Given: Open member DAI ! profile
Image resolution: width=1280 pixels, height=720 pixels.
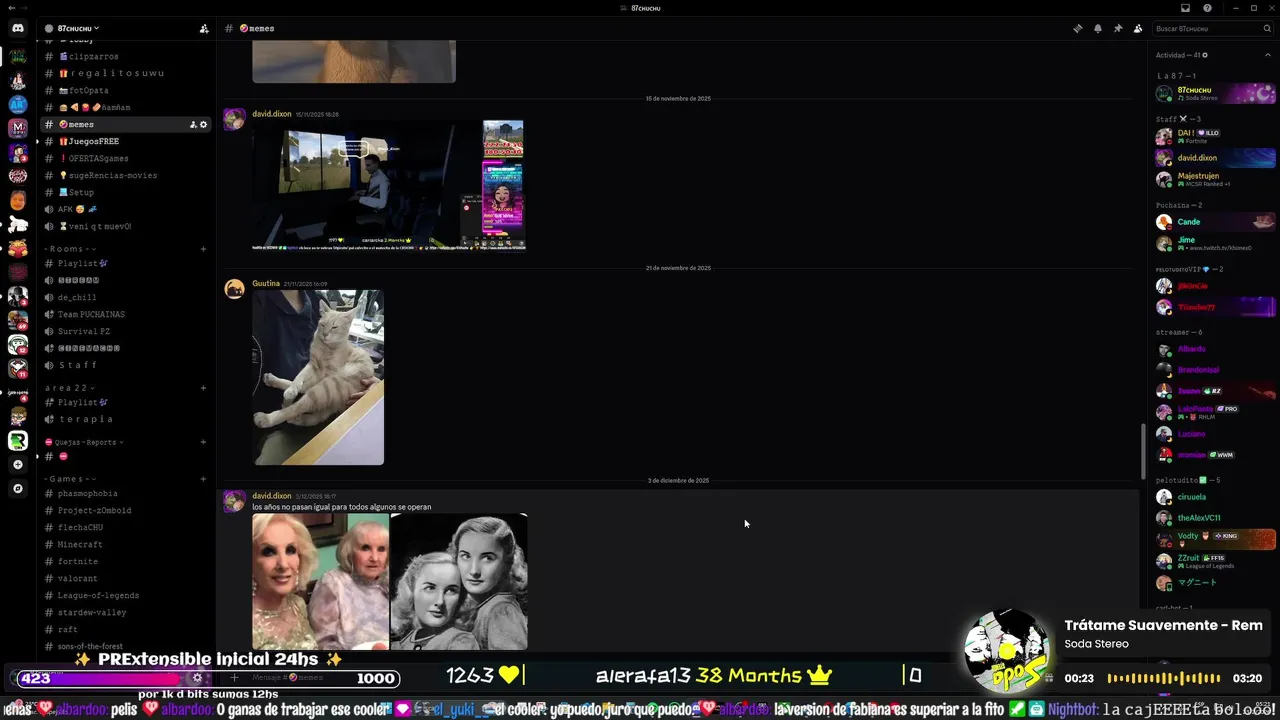Looking at the screenshot, I should (1214, 136).
